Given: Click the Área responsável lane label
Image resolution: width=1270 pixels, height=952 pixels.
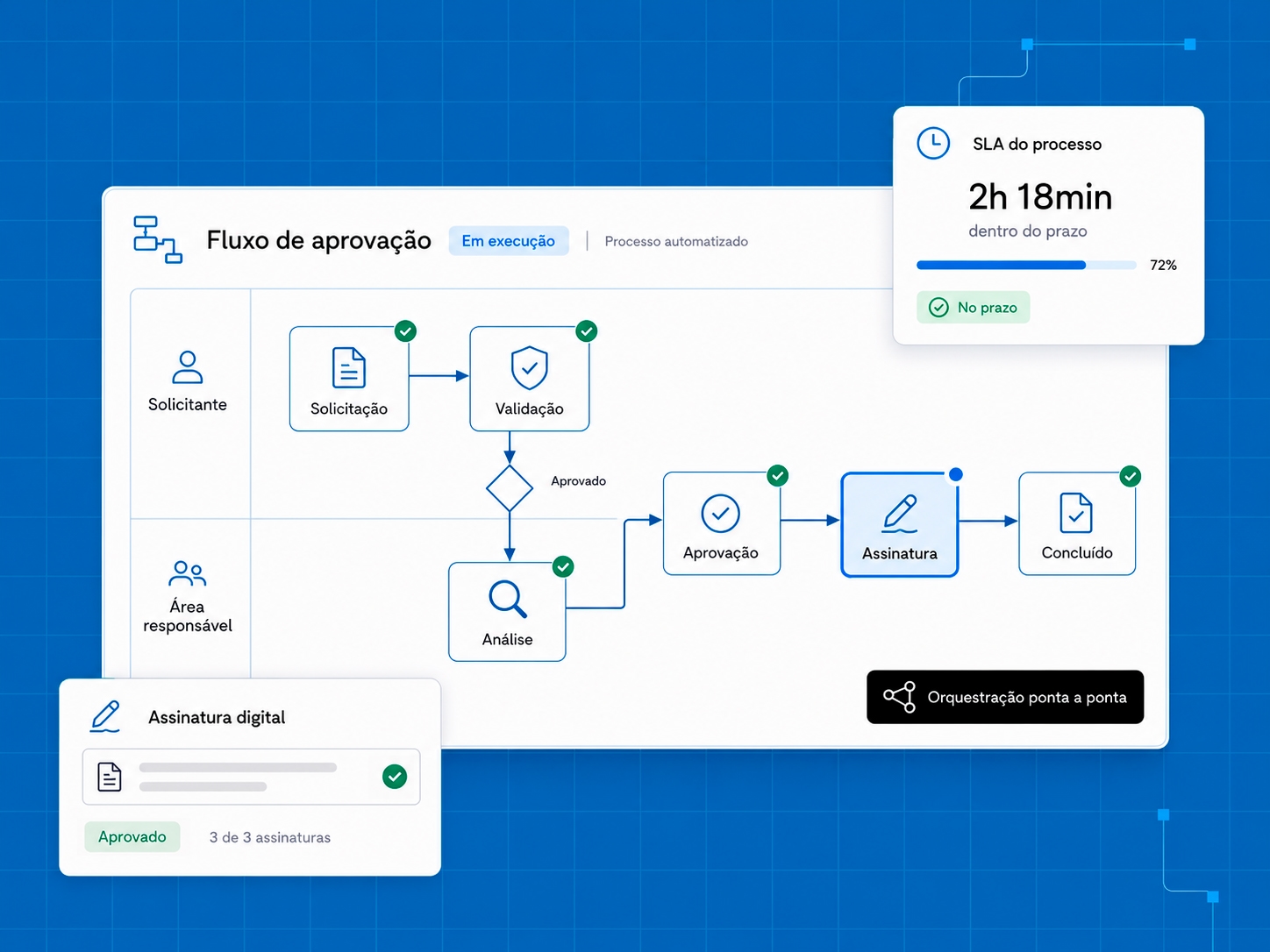Looking at the screenshot, I should 188,616.
